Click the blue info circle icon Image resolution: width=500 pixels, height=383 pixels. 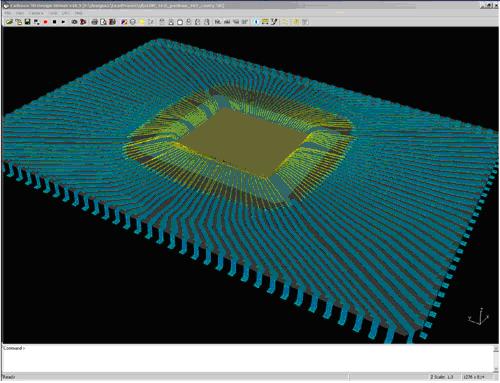coord(256,22)
